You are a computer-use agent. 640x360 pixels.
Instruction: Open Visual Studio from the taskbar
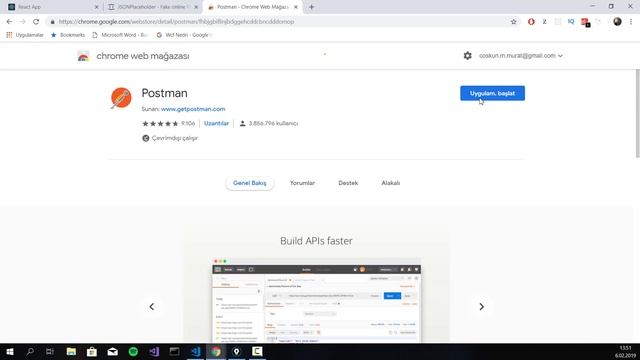(x=154, y=351)
